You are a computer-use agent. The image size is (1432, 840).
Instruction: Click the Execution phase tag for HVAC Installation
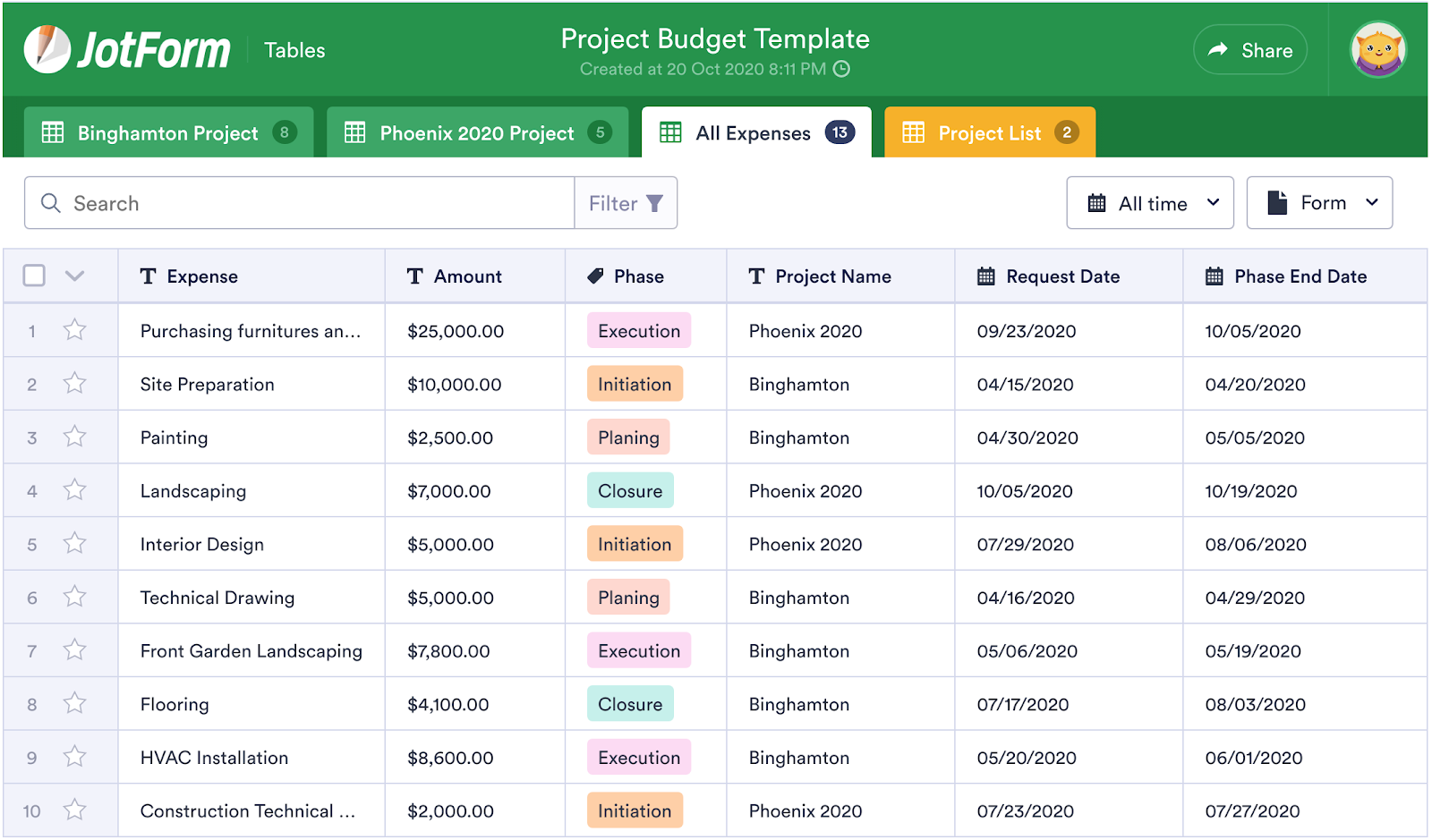pyautogui.click(x=639, y=758)
